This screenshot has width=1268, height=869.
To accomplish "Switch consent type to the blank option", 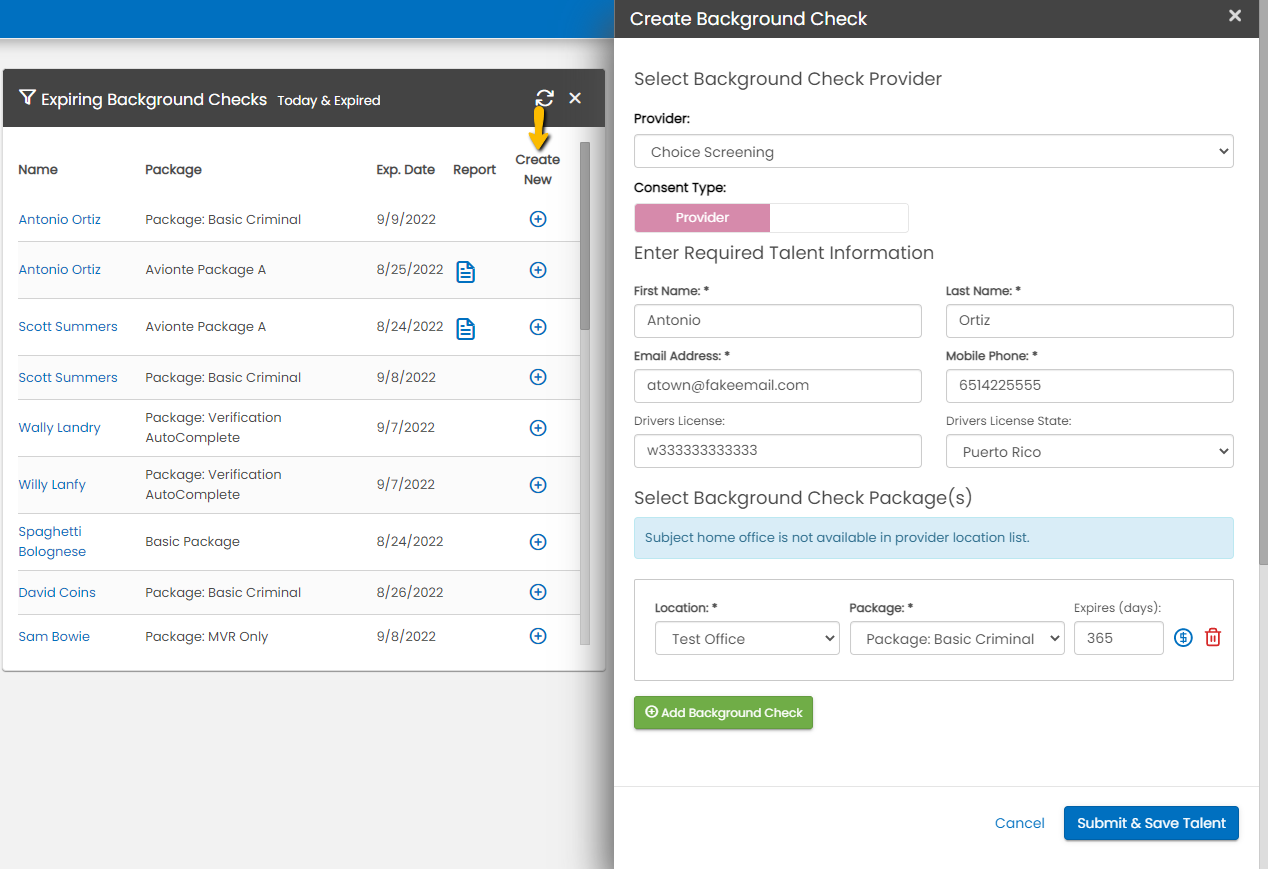I will [x=838, y=218].
